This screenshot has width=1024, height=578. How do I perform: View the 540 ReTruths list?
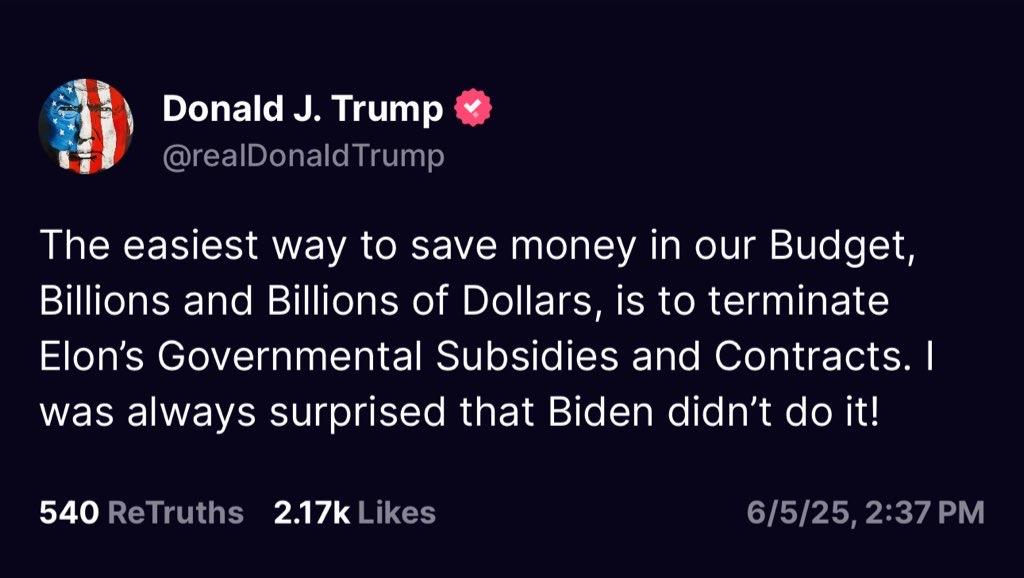[142, 512]
